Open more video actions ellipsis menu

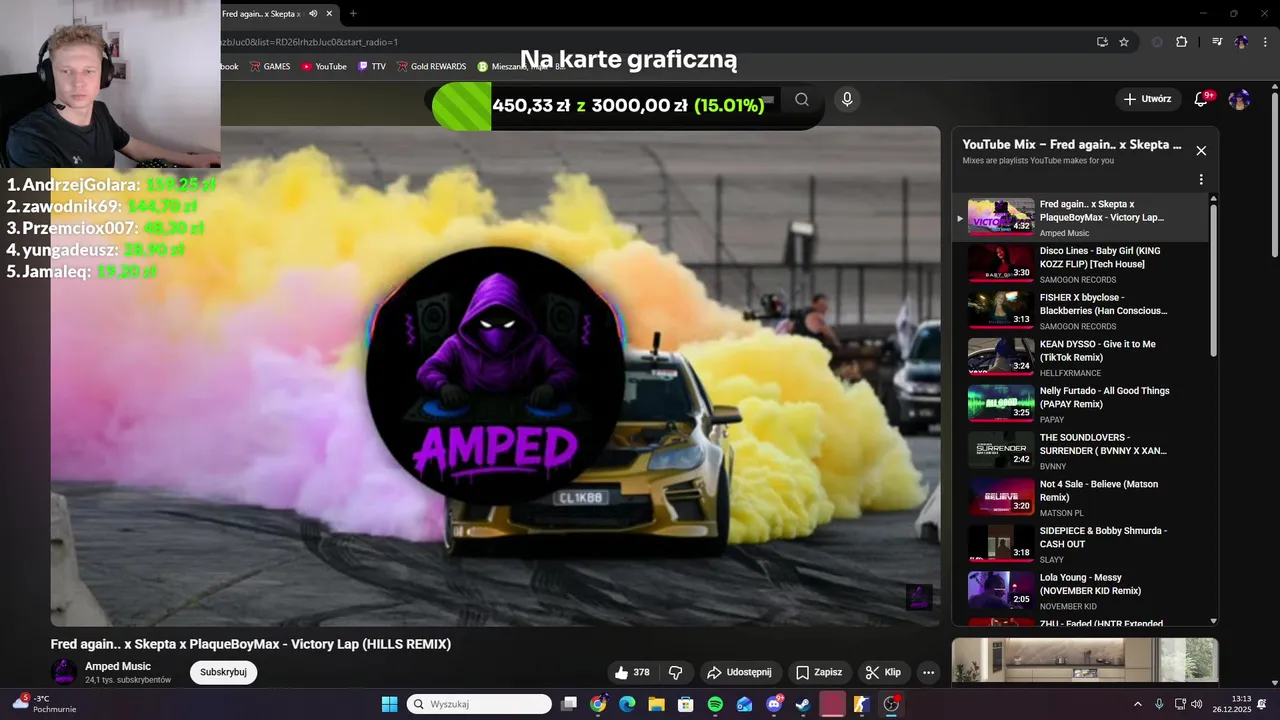tap(928, 672)
